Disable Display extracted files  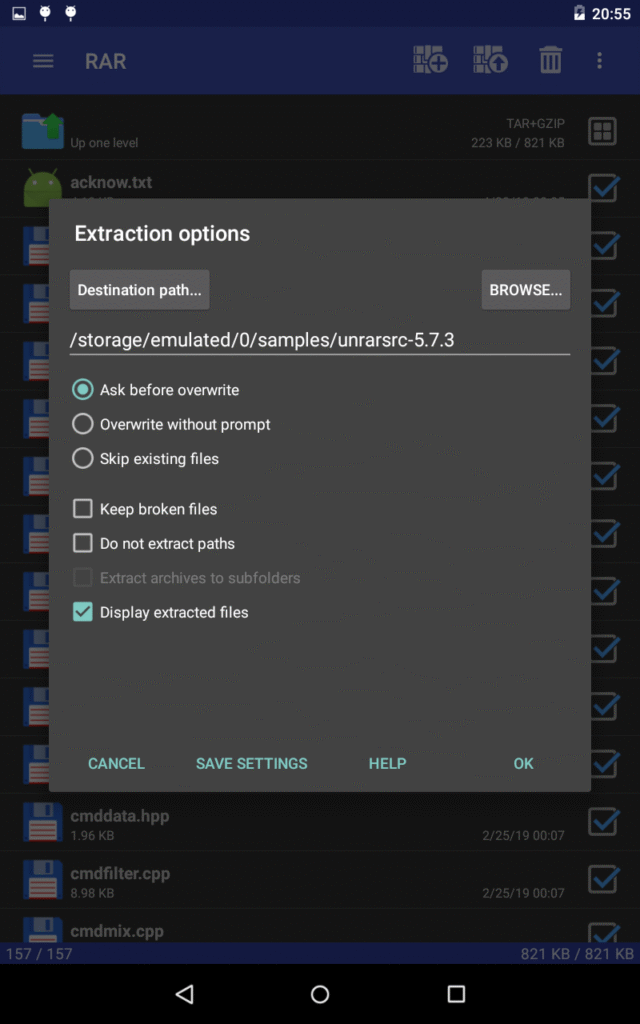[x=84, y=614]
